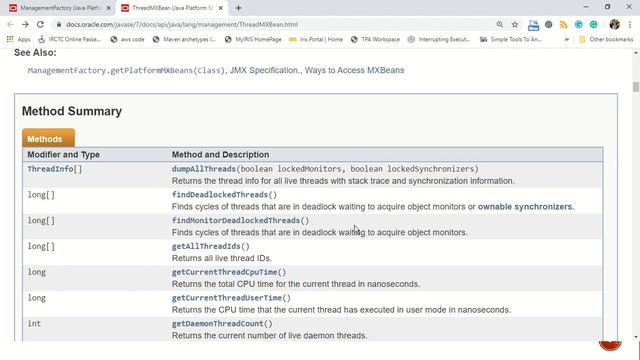This screenshot has width=640, height=360.
Task: Click the download extension icon in toolbar
Action: [x=533, y=25]
